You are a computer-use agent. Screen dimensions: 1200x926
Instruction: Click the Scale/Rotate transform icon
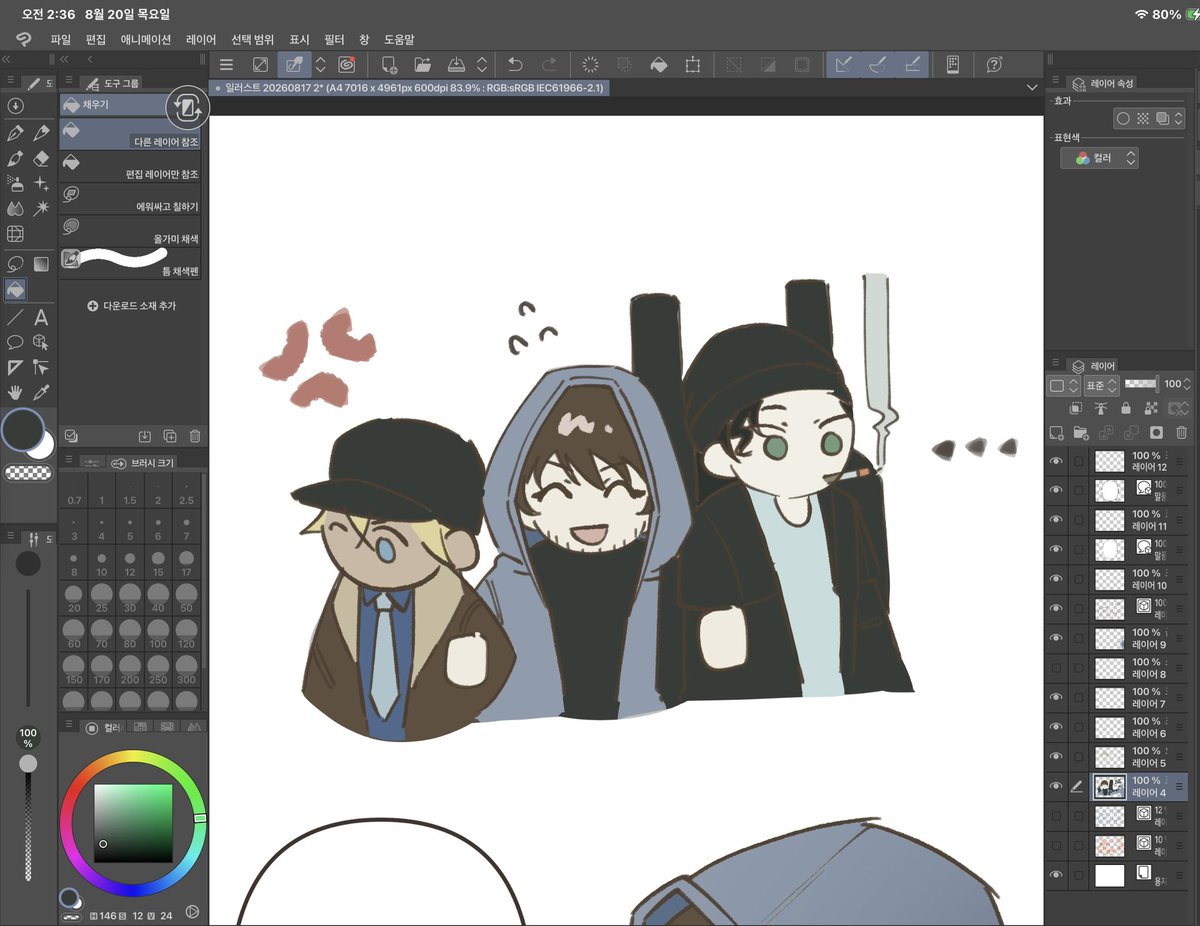[692, 65]
